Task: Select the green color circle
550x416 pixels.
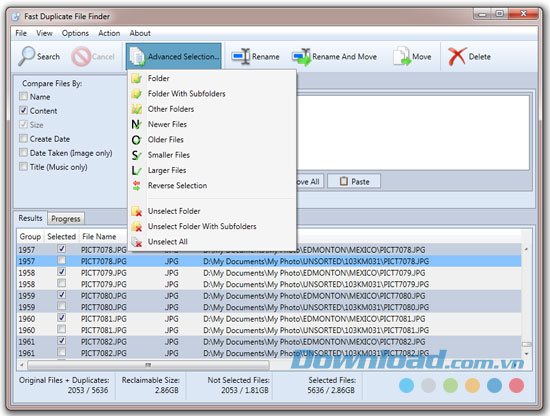Action: pyautogui.click(x=450, y=385)
